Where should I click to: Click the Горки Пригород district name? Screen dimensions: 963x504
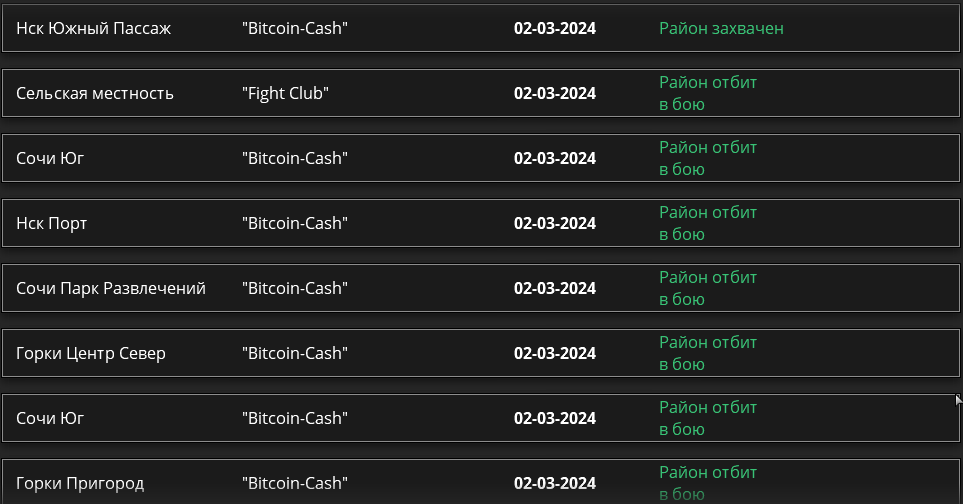point(80,484)
